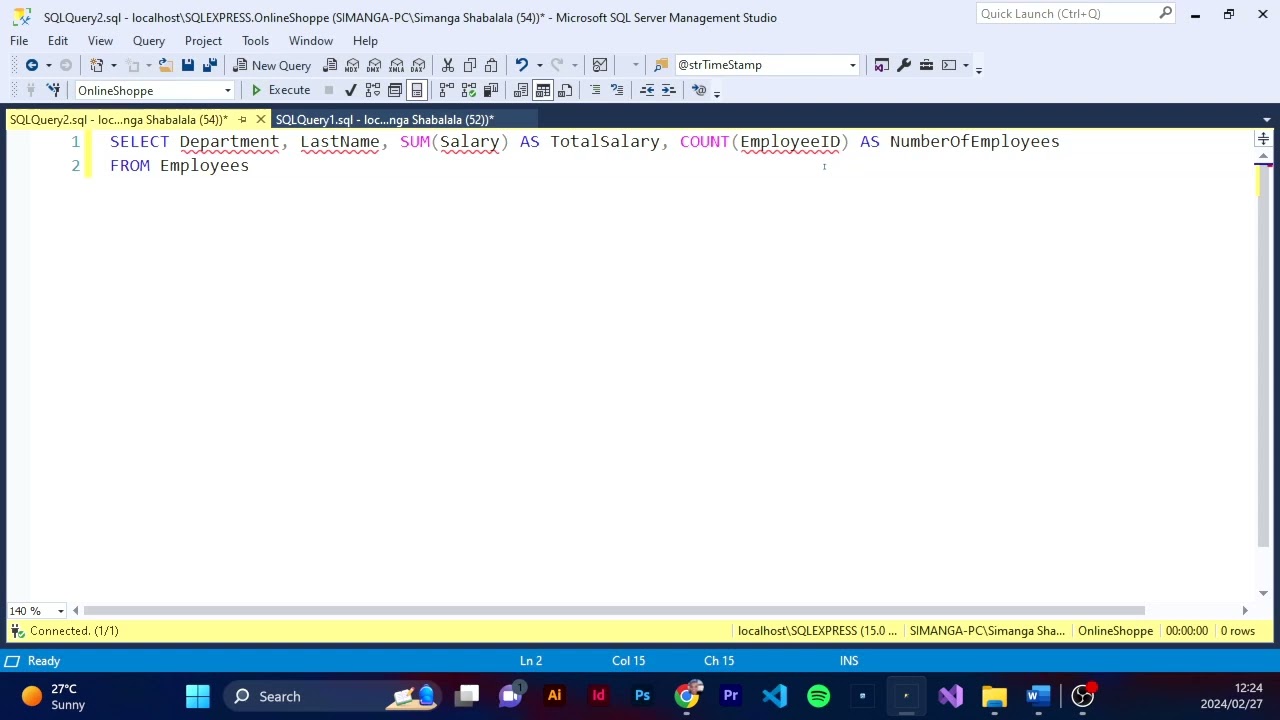Uncomment the selected lines

617,90
